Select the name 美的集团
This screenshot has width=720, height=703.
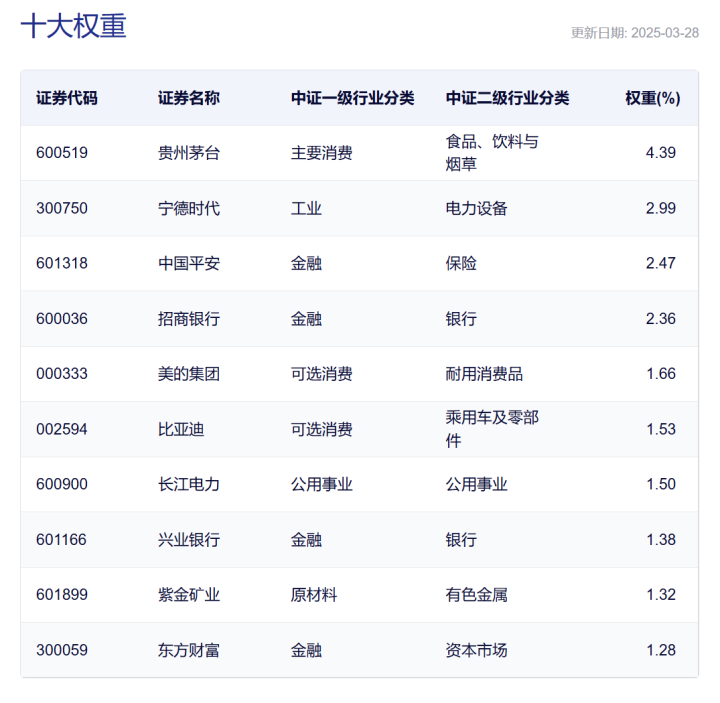pos(189,374)
